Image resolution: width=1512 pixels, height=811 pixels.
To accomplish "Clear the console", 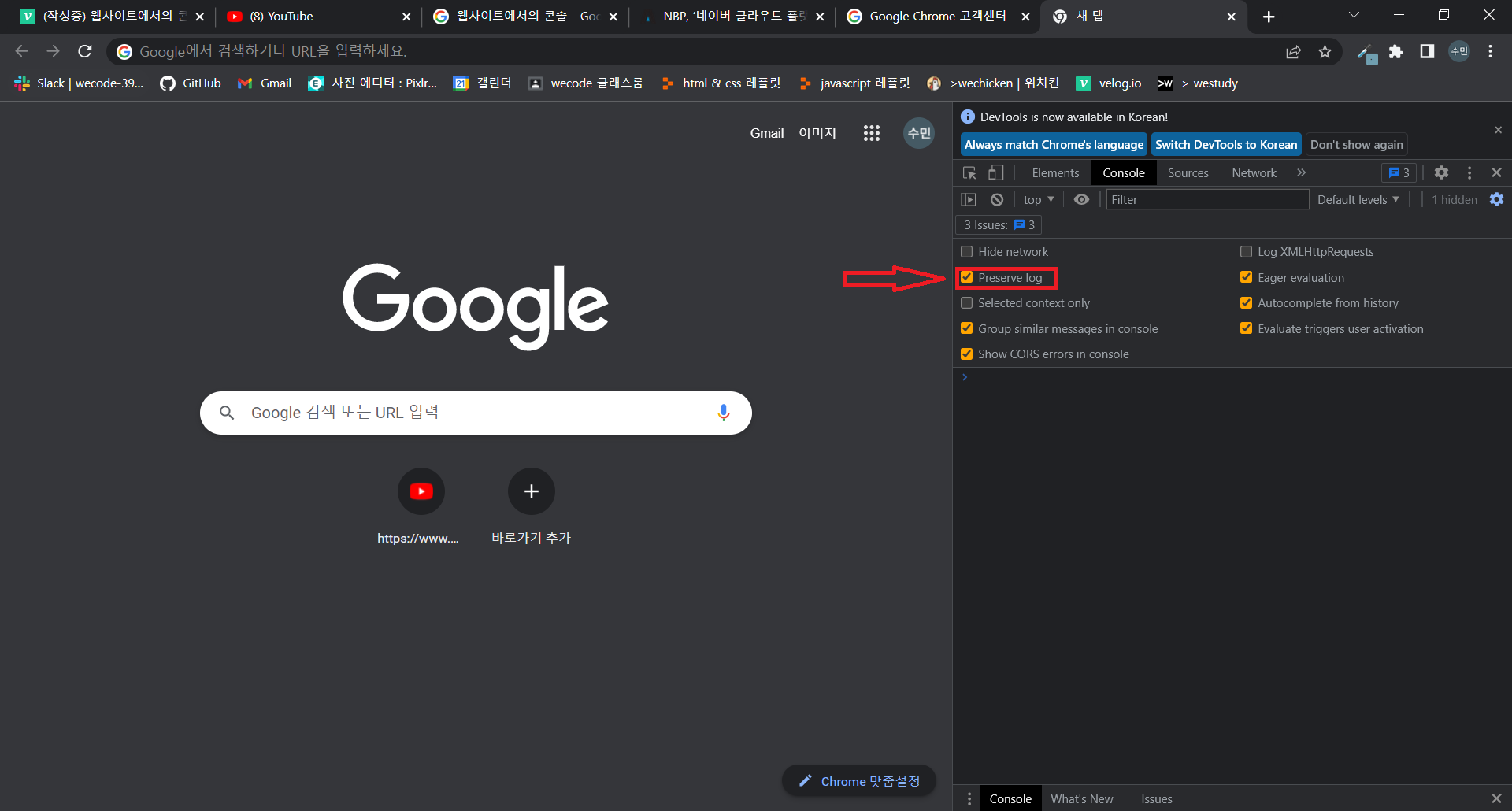I will point(997,200).
